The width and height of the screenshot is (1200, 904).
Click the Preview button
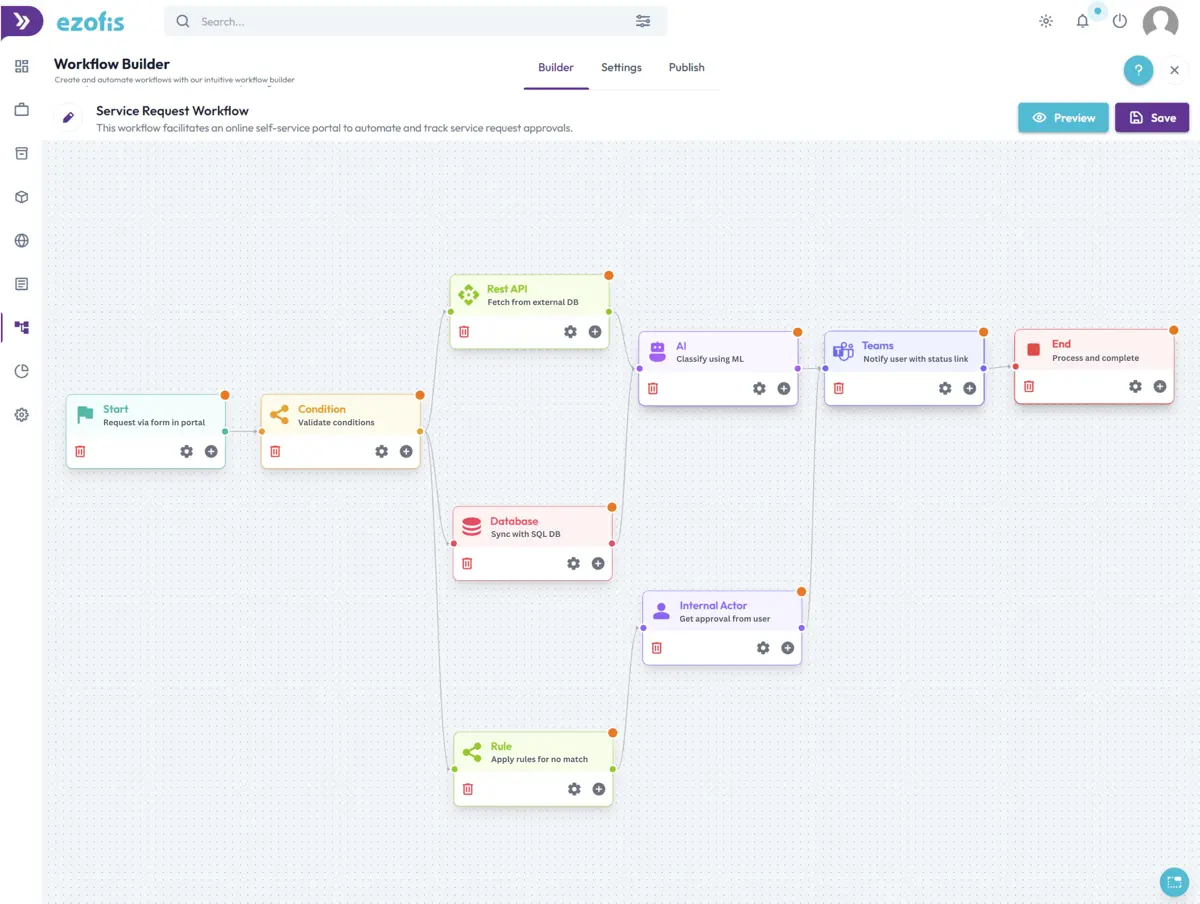[1063, 117]
